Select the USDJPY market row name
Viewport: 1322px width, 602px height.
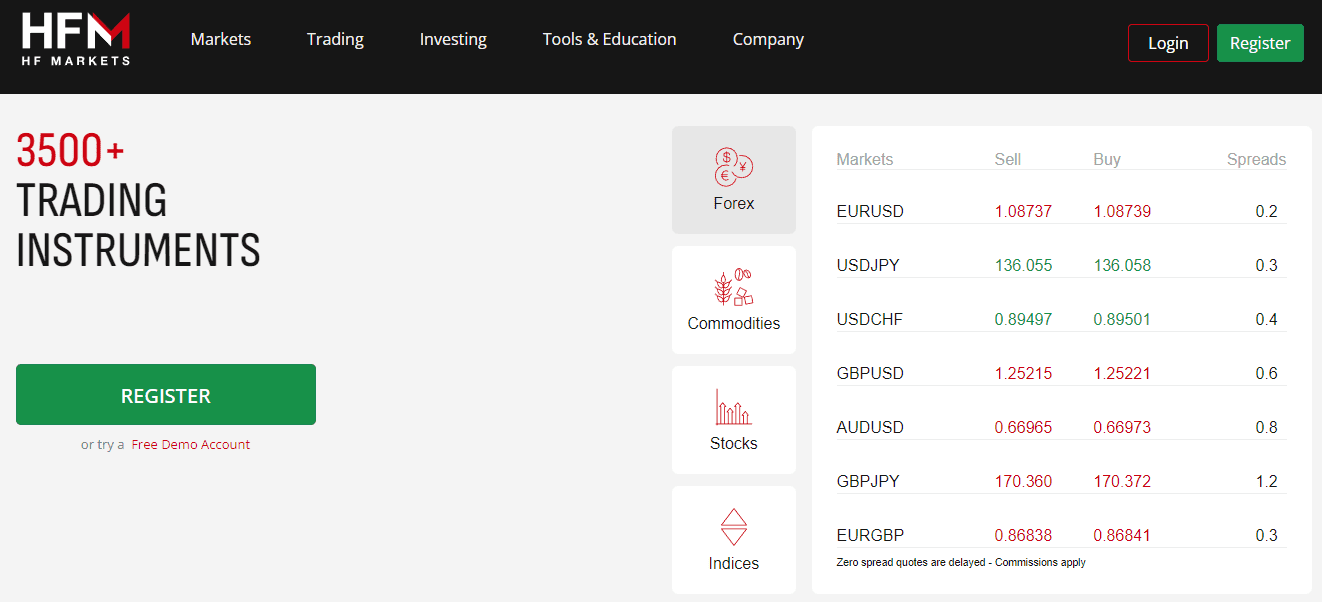click(x=868, y=266)
